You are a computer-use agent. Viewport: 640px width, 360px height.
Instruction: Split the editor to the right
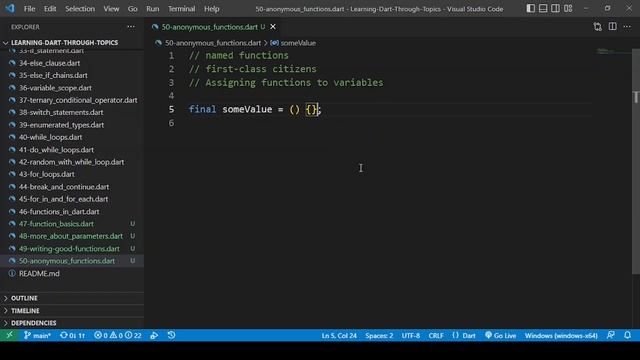point(613,27)
